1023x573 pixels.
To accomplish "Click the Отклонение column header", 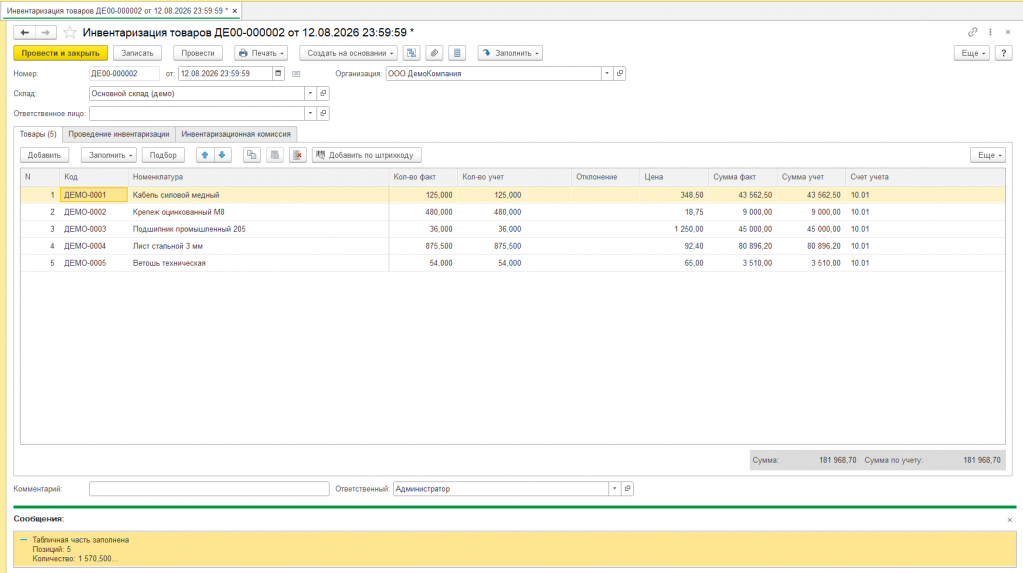I will tap(605, 177).
